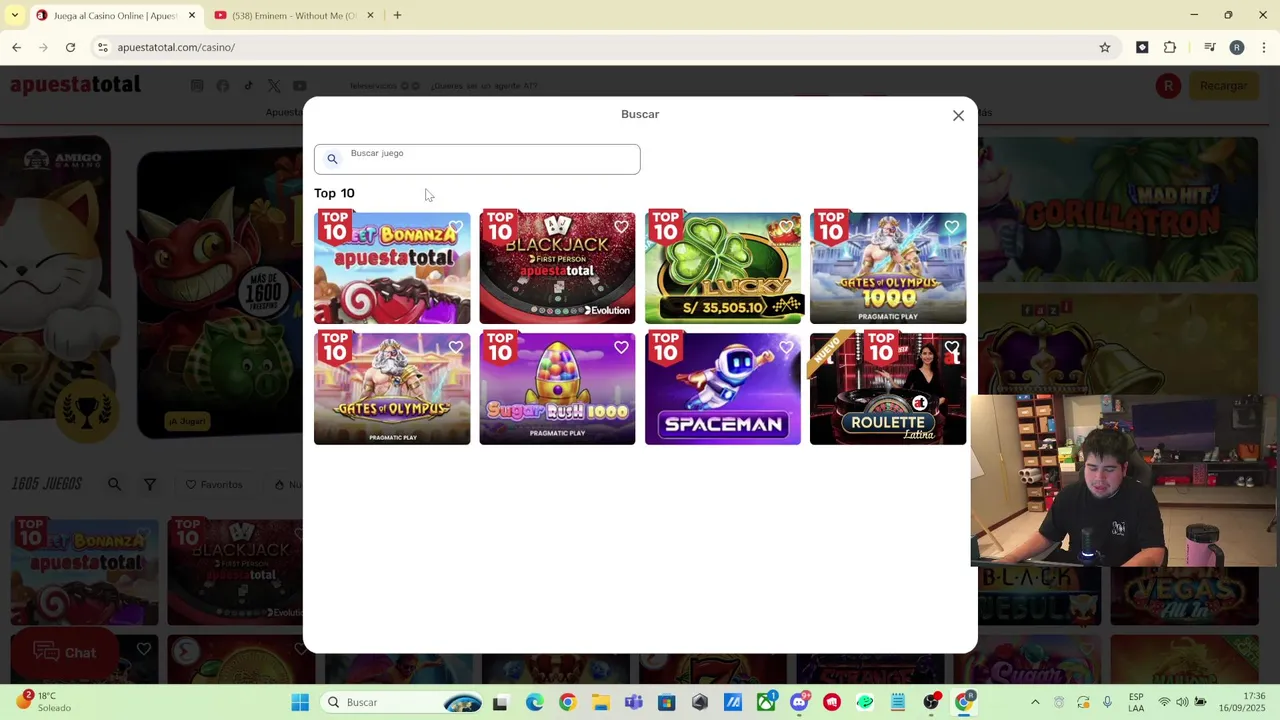
Task: Click the Sweet Bonanza tile behind dialog
Action: [85, 571]
